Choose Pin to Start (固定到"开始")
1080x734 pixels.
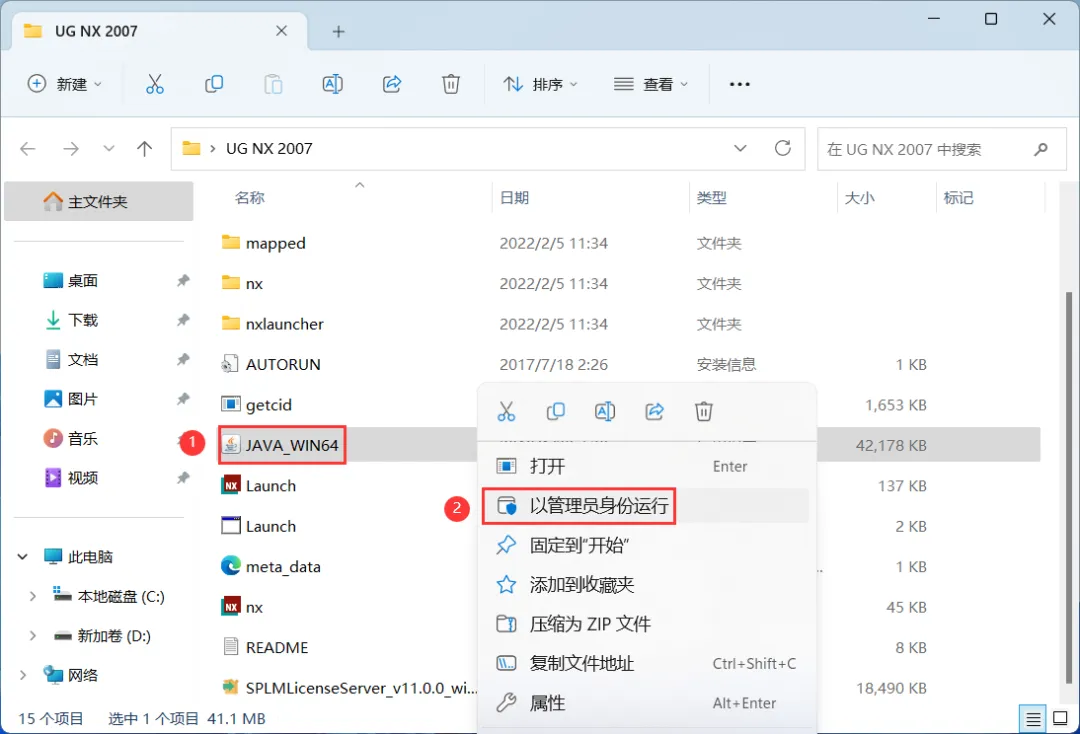[x=645, y=545]
